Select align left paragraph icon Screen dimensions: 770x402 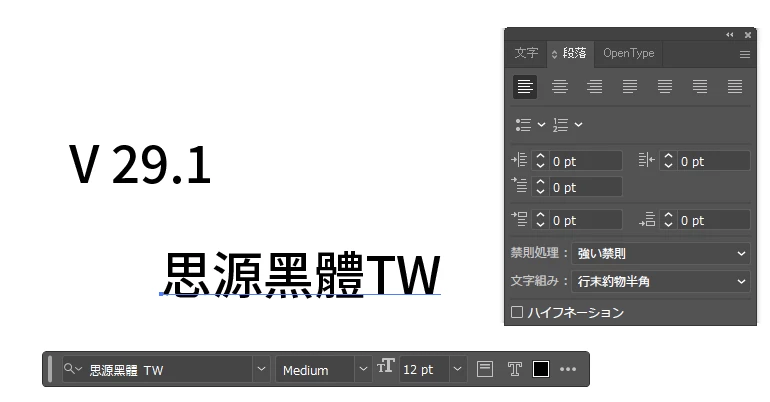click(x=525, y=87)
